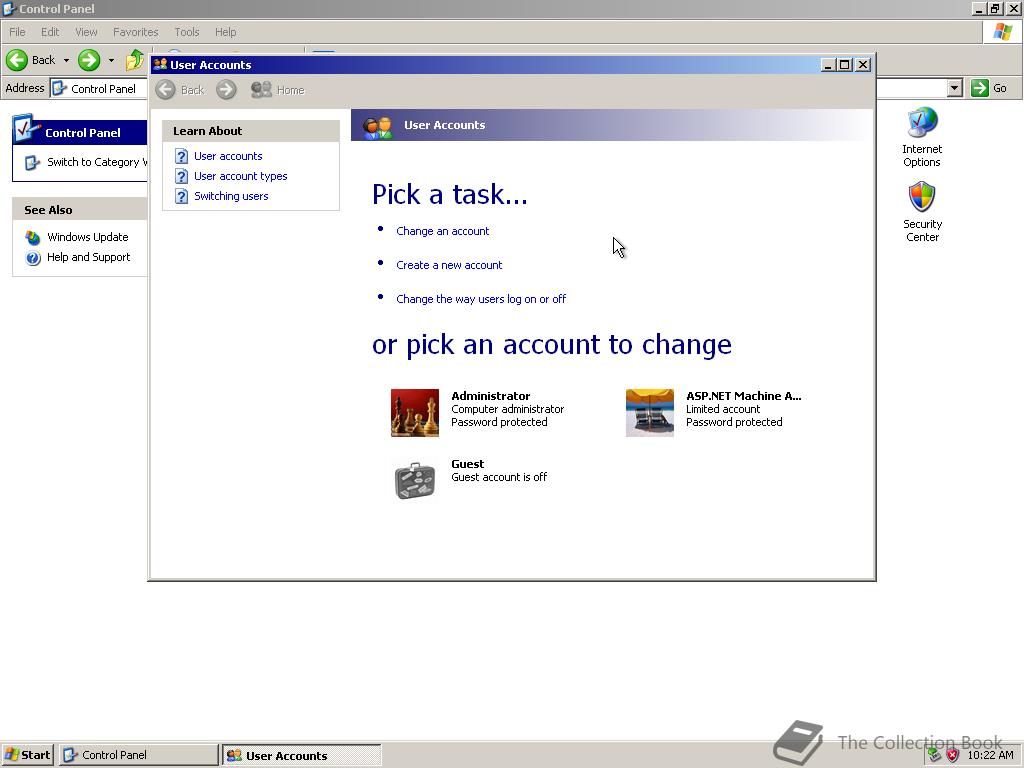Click the Windows flag logo in Control Panel
This screenshot has height=768, width=1024.
pyautogui.click(x=1002, y=32)
